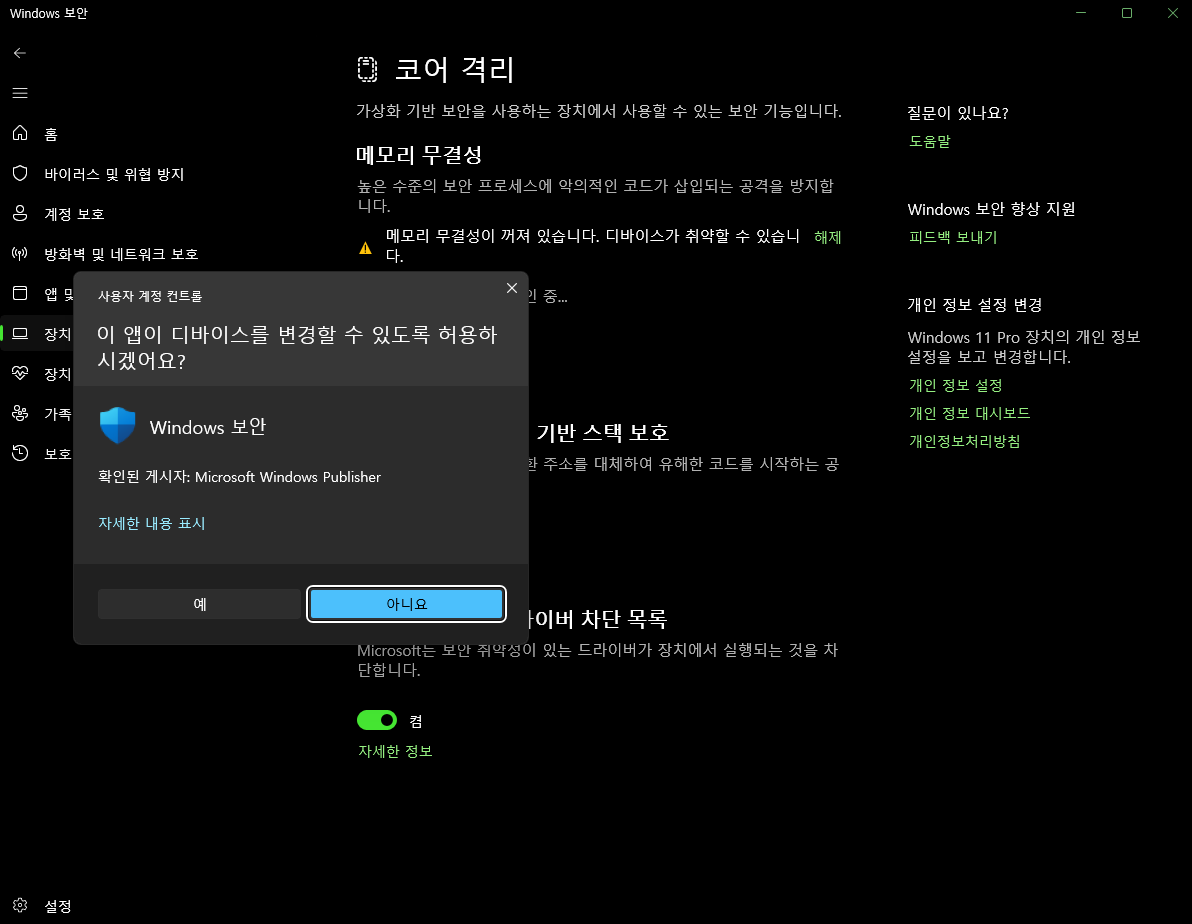Viewport: 1192px width, 924px height.
Task: Open 개인정보처리방침 link
Action: [x=965, y=441]
